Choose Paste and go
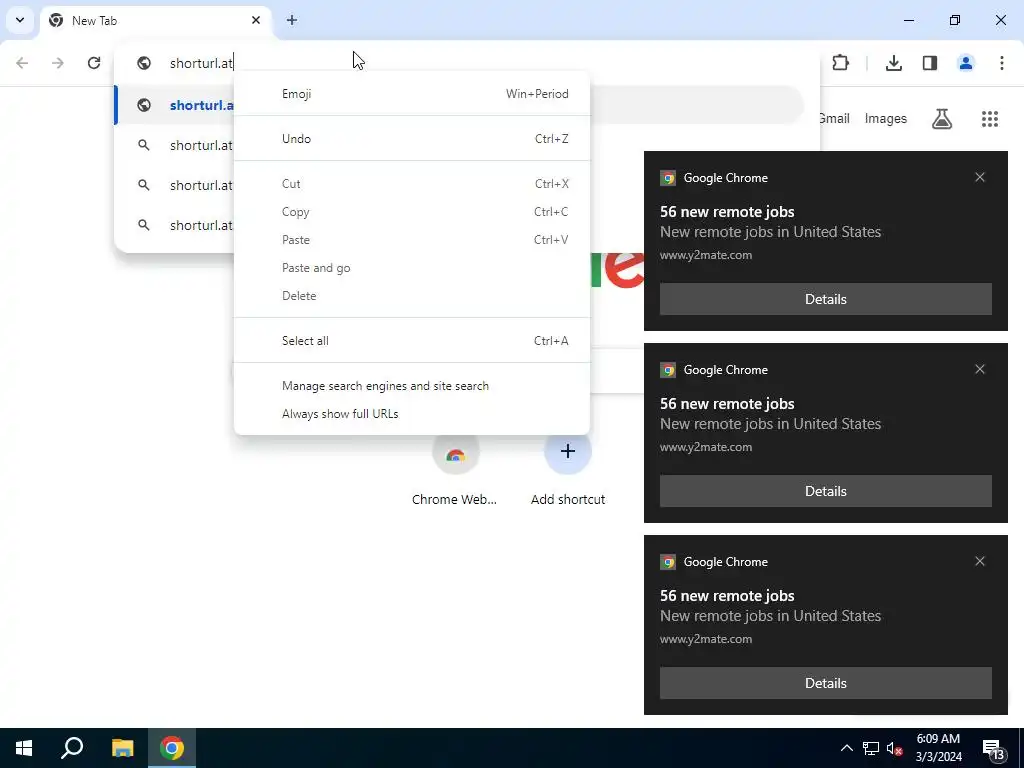The height and width of the screenshot is (768, 1024). coord(412,268)
